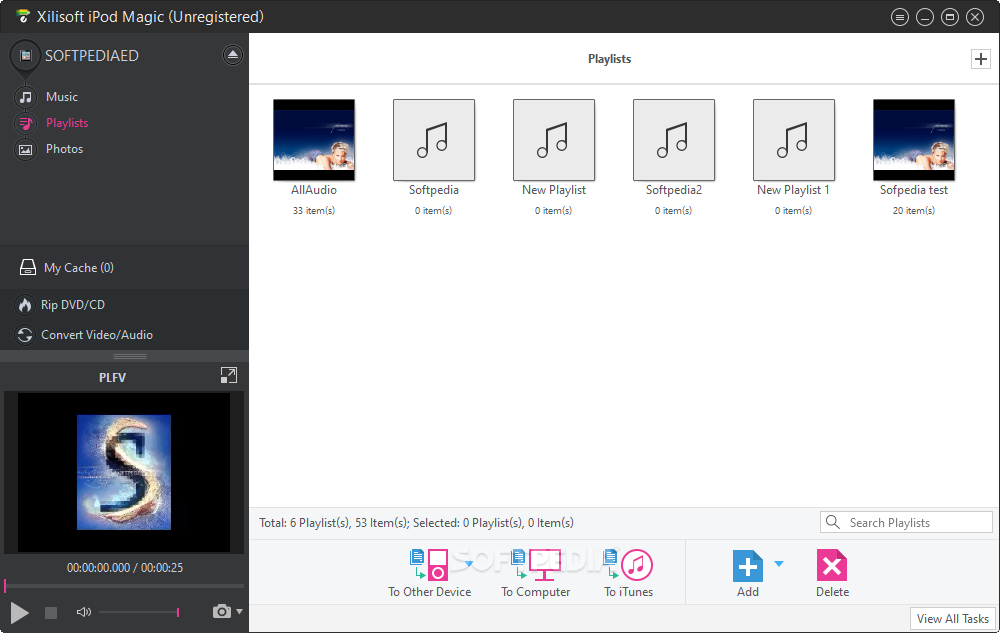The image size is (1000, 633).
Task: Select the New Playlist 1 item
Action: (793, 140)
